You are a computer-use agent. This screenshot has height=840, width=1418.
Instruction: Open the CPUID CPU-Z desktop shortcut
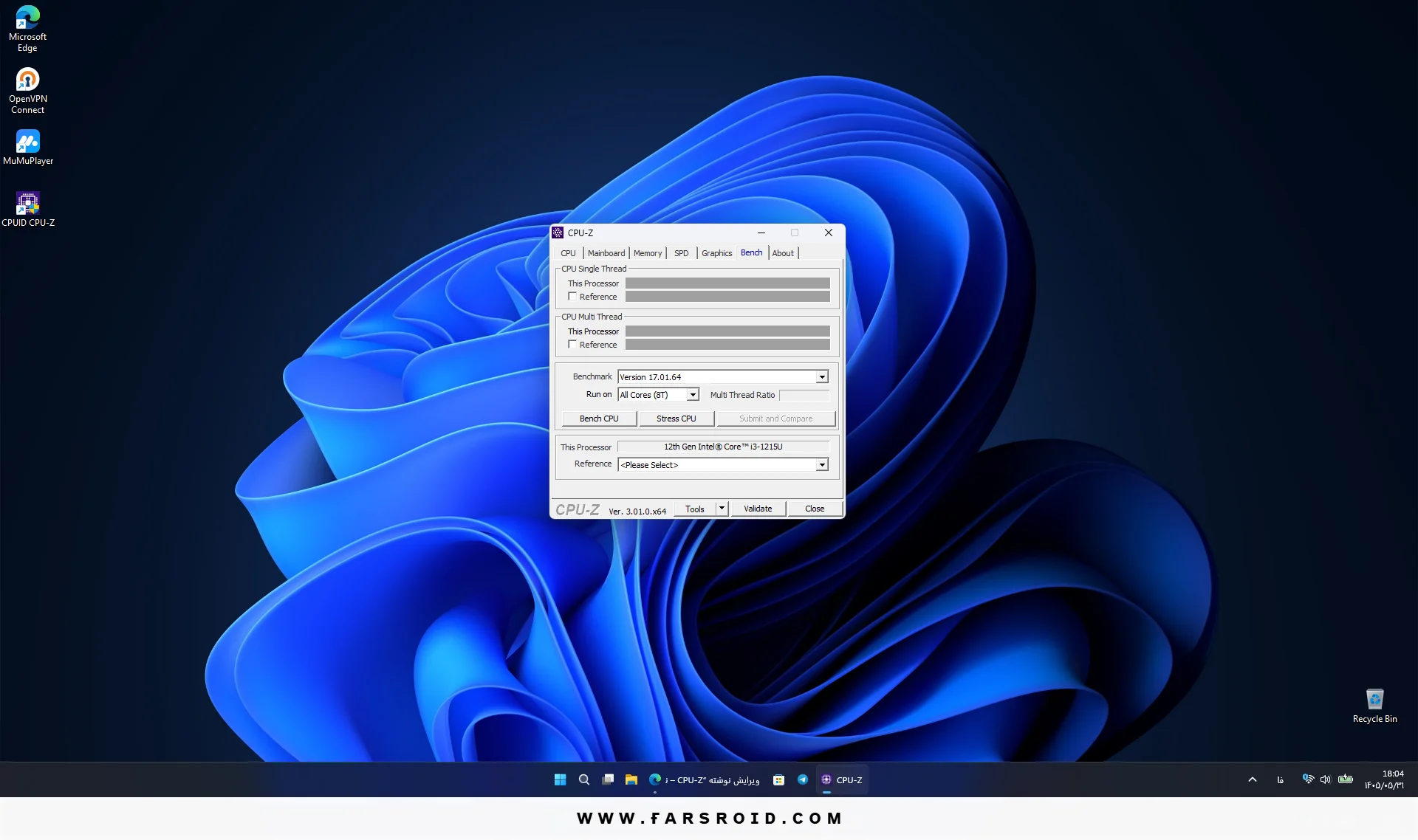click(28, 209)
